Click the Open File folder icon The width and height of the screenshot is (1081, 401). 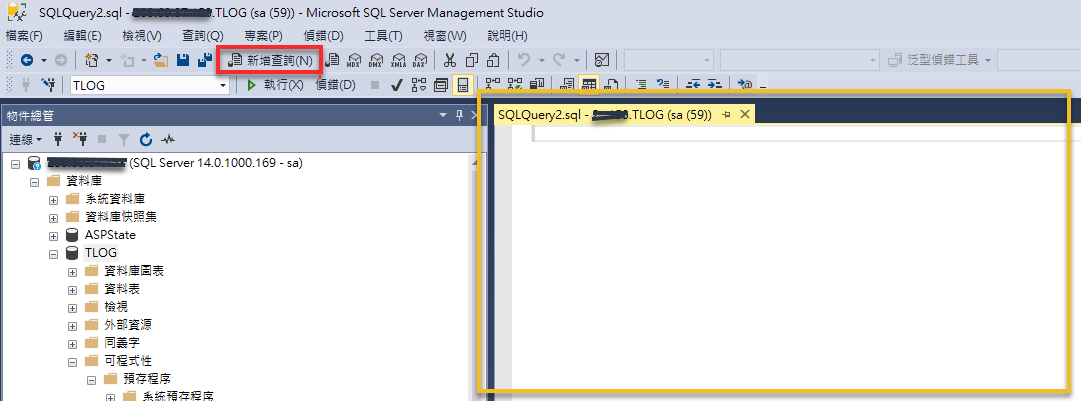[161, 61]
